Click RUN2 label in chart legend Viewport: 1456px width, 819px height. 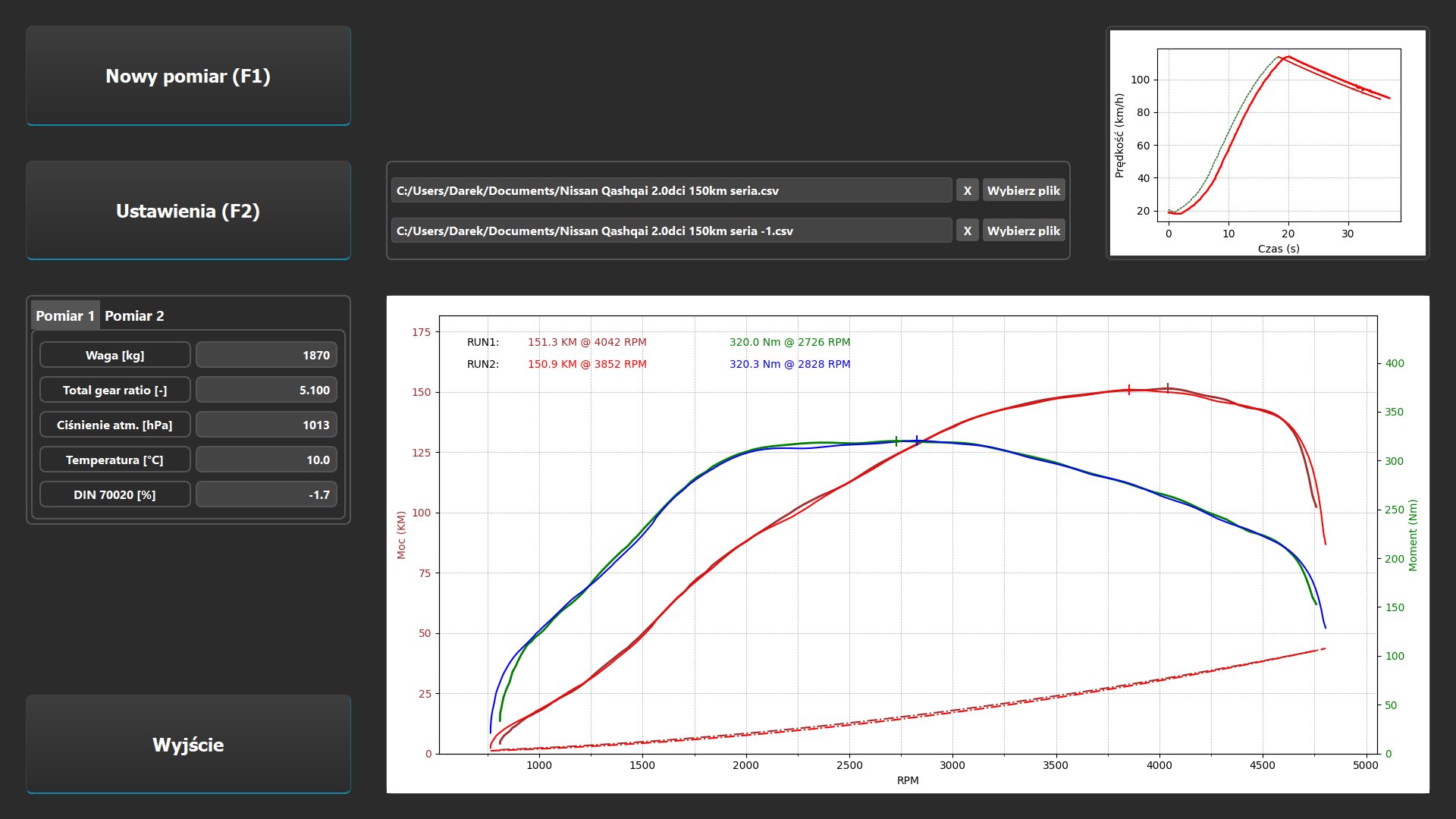[x=483, y=364]
